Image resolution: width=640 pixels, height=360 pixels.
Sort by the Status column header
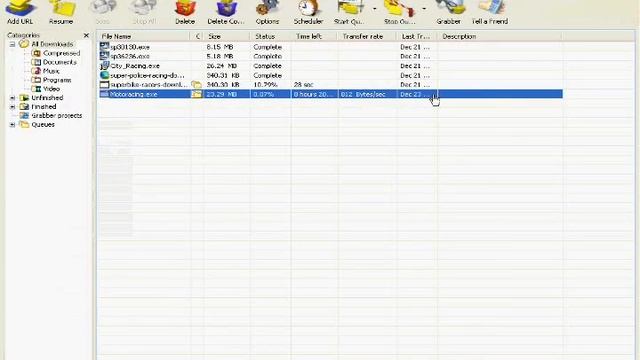pos(271,36)
